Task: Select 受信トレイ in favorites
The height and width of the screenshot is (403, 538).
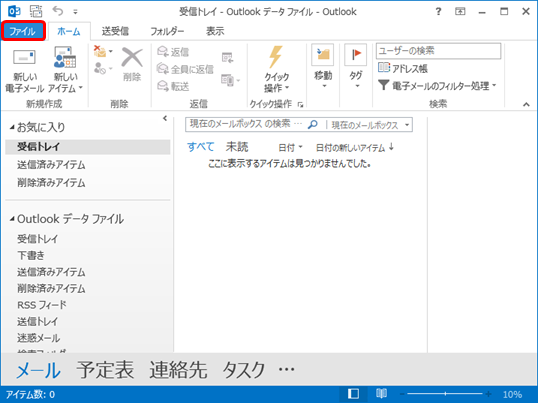Action: click(87, 147)
